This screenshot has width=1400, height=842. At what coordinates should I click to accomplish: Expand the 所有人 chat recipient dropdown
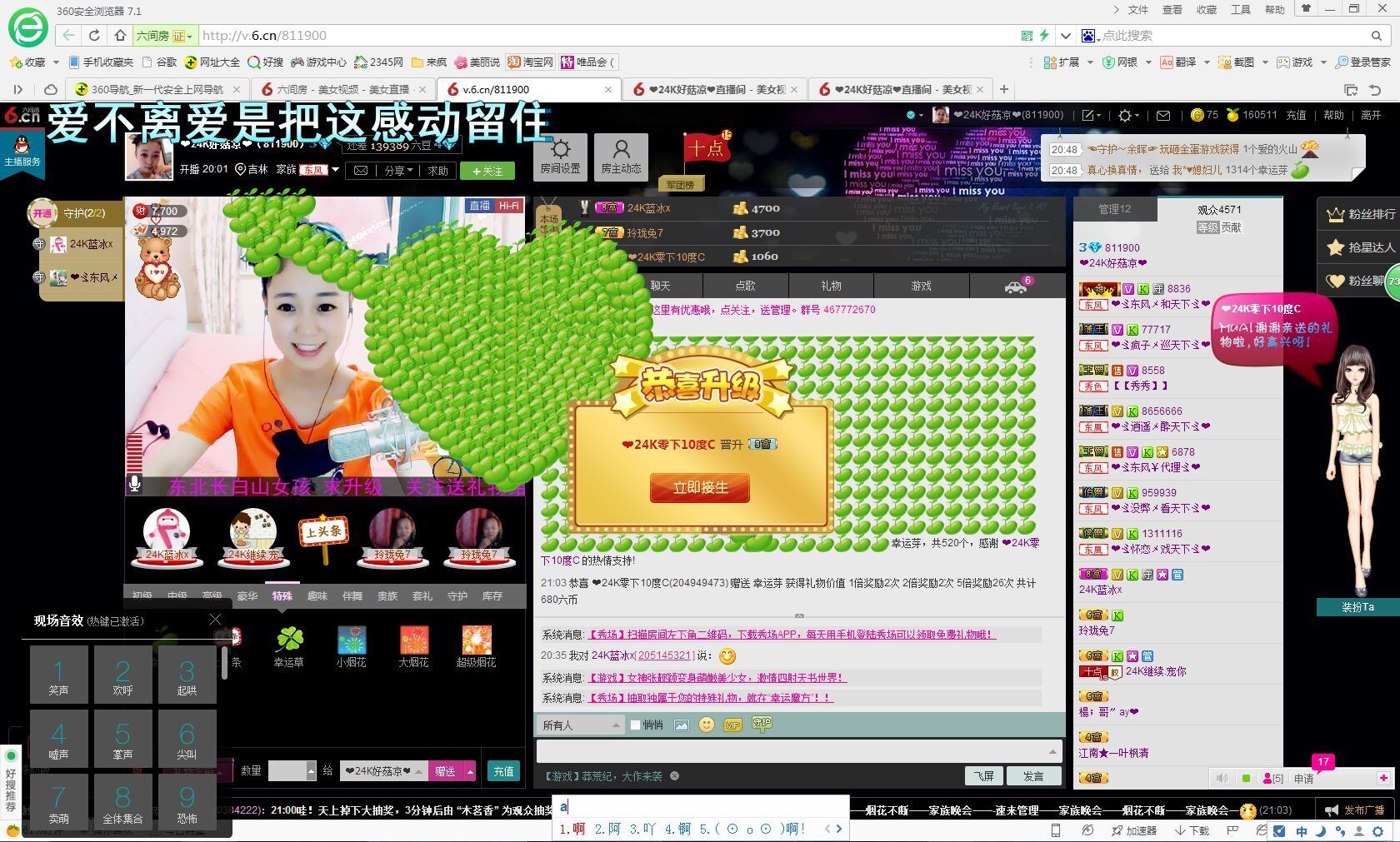click(579, 725)
